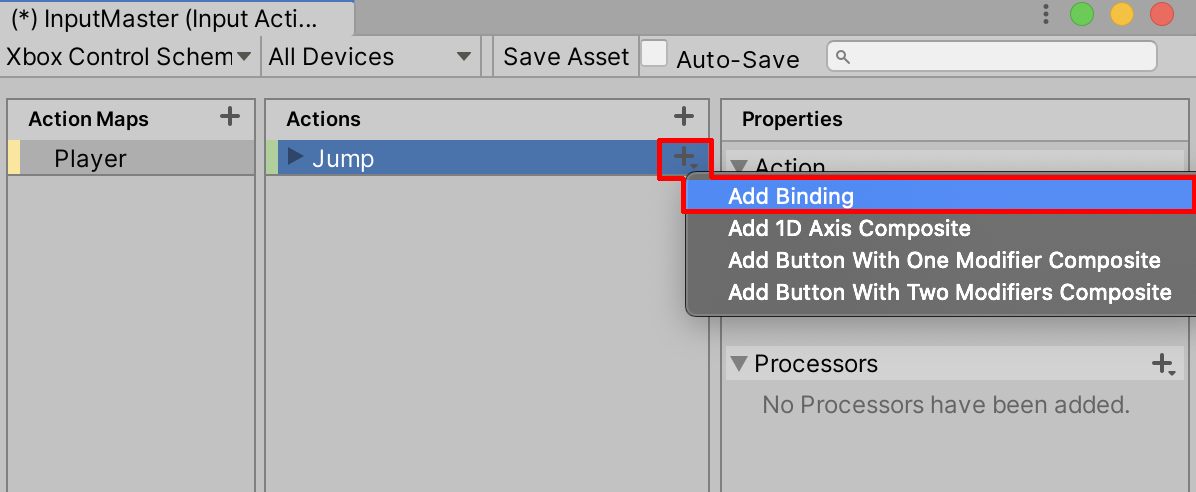Screen dimensions: 1196x492
Task: Add a processor with plus icon
Action: click(x=1163, y=364)
